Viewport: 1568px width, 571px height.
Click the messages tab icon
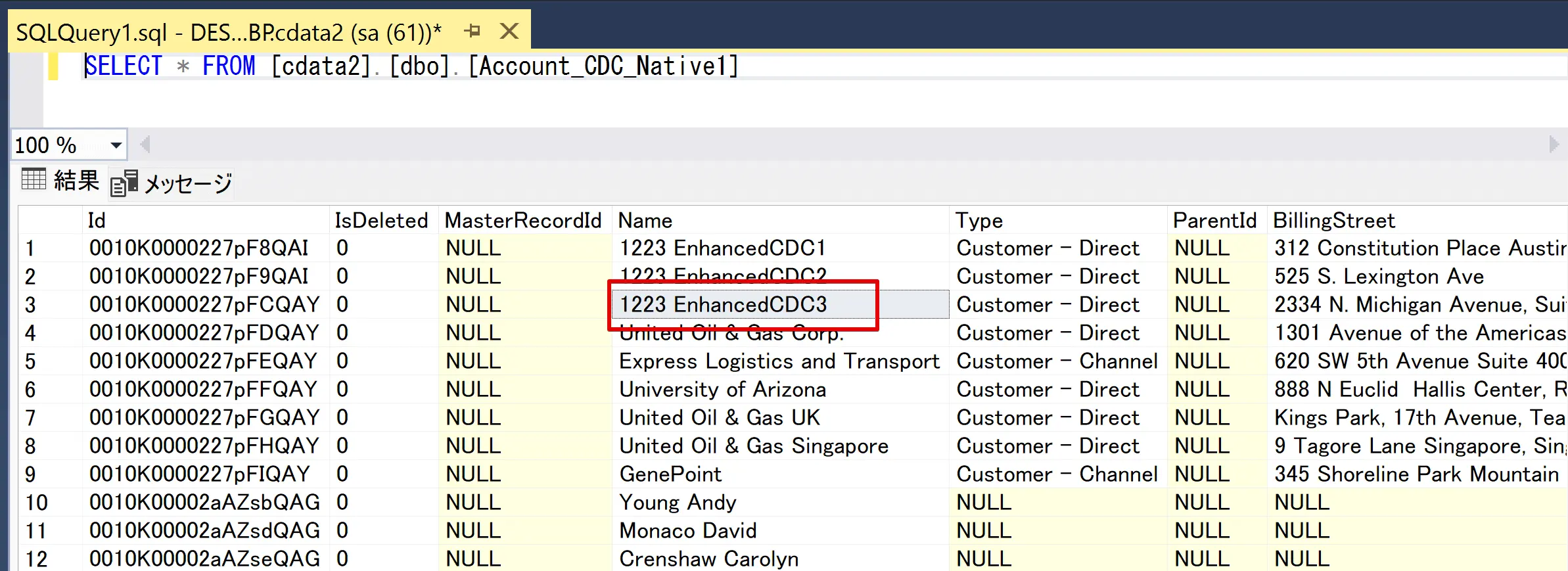point(124,183)
